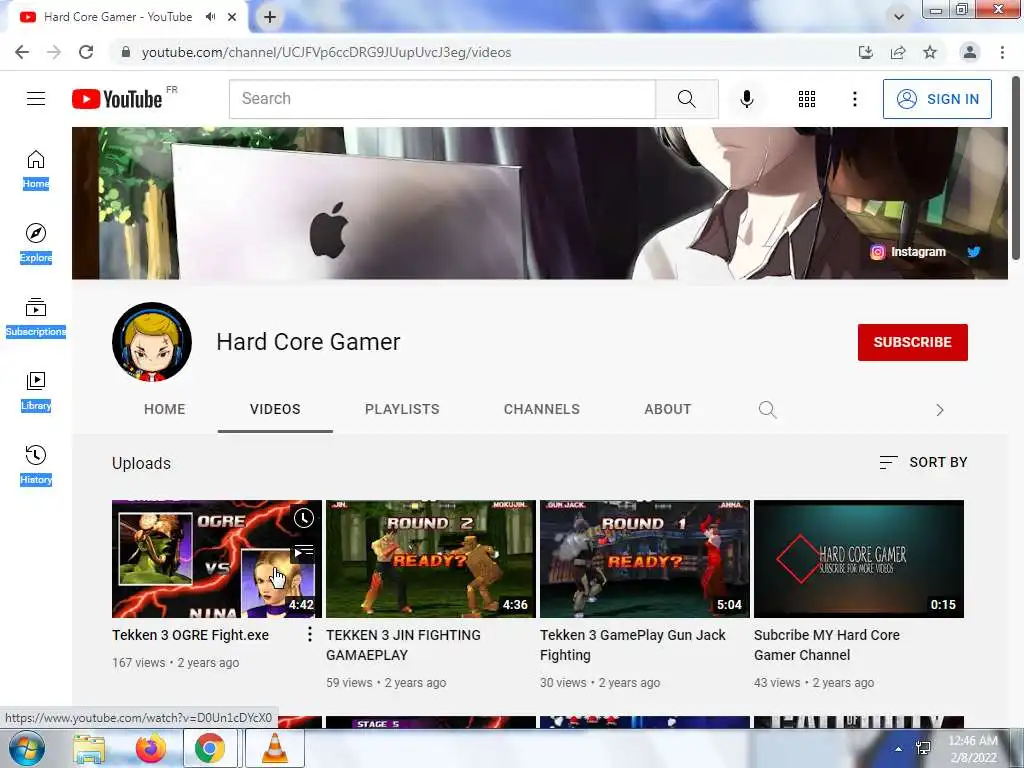Add Tekken 3 OGRE video to Watch Later
This screenshot has height=768, width=1024.
(x=303, y=519)
